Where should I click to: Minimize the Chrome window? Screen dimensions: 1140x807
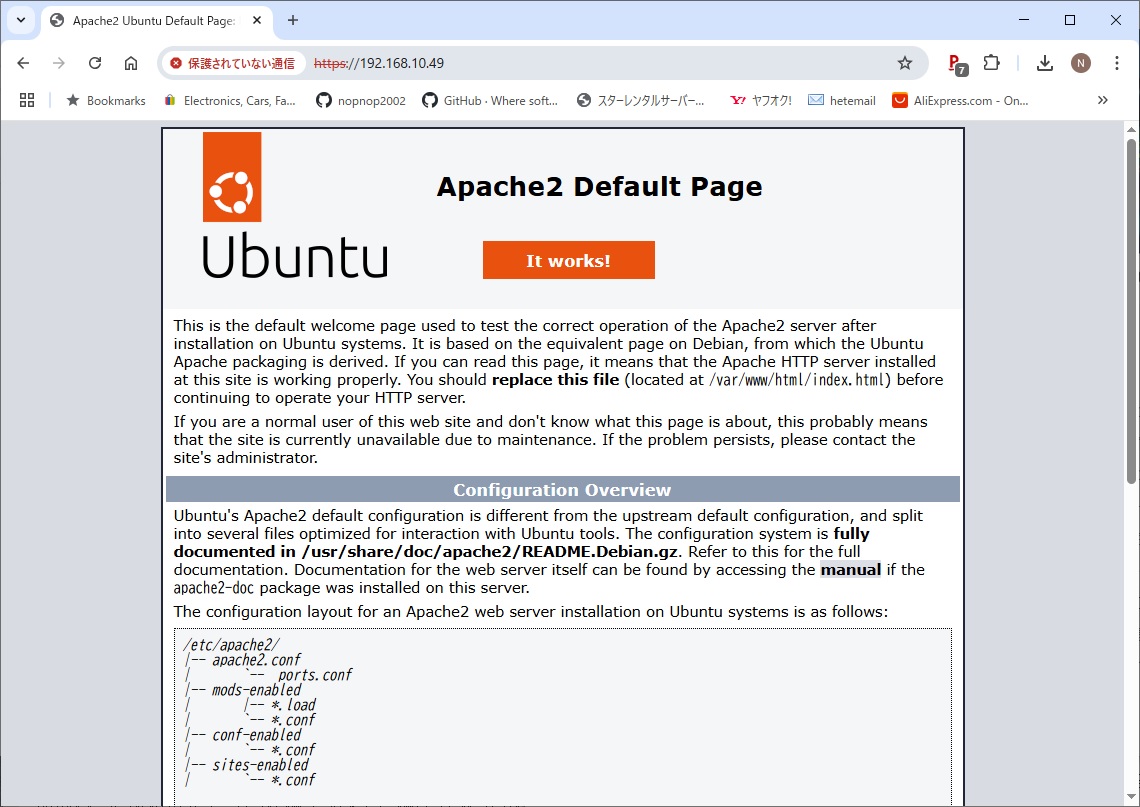coord(1024,20)
